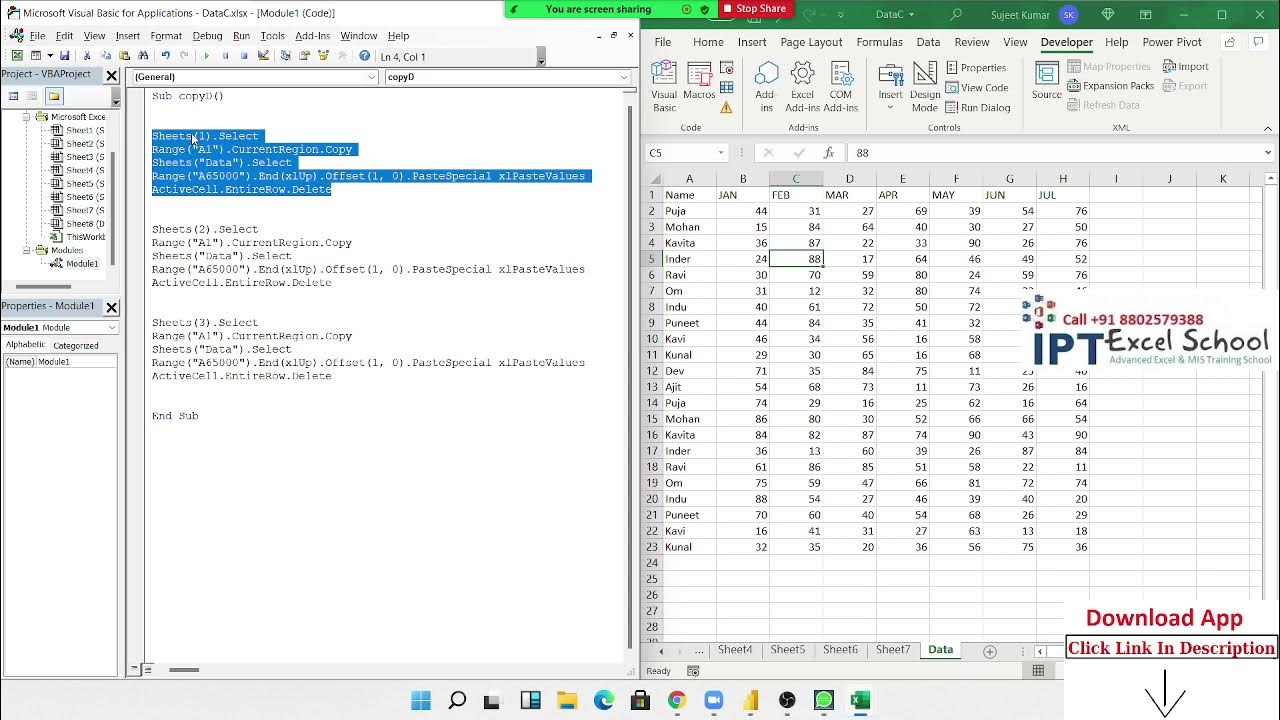Toggle Folders icon in Project panel
Screen dimensions: 1280x720
click(54, 96)
